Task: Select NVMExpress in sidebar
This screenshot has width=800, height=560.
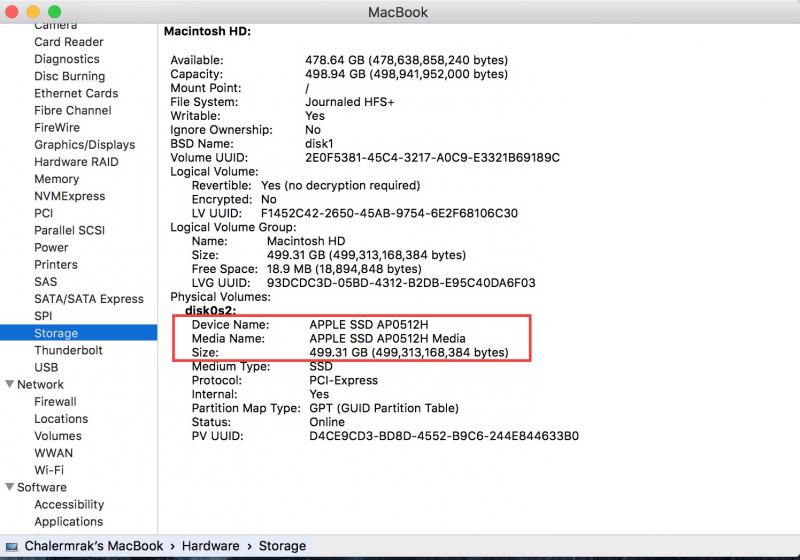Action: (x=69, y=196)
